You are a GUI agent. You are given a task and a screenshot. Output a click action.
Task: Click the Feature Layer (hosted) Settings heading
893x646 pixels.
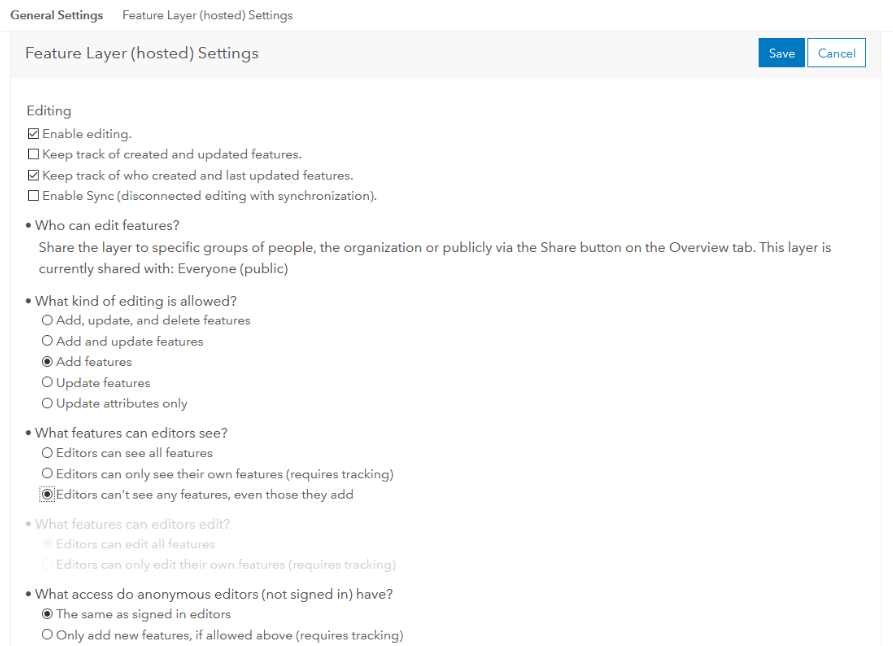click(141, 54)
